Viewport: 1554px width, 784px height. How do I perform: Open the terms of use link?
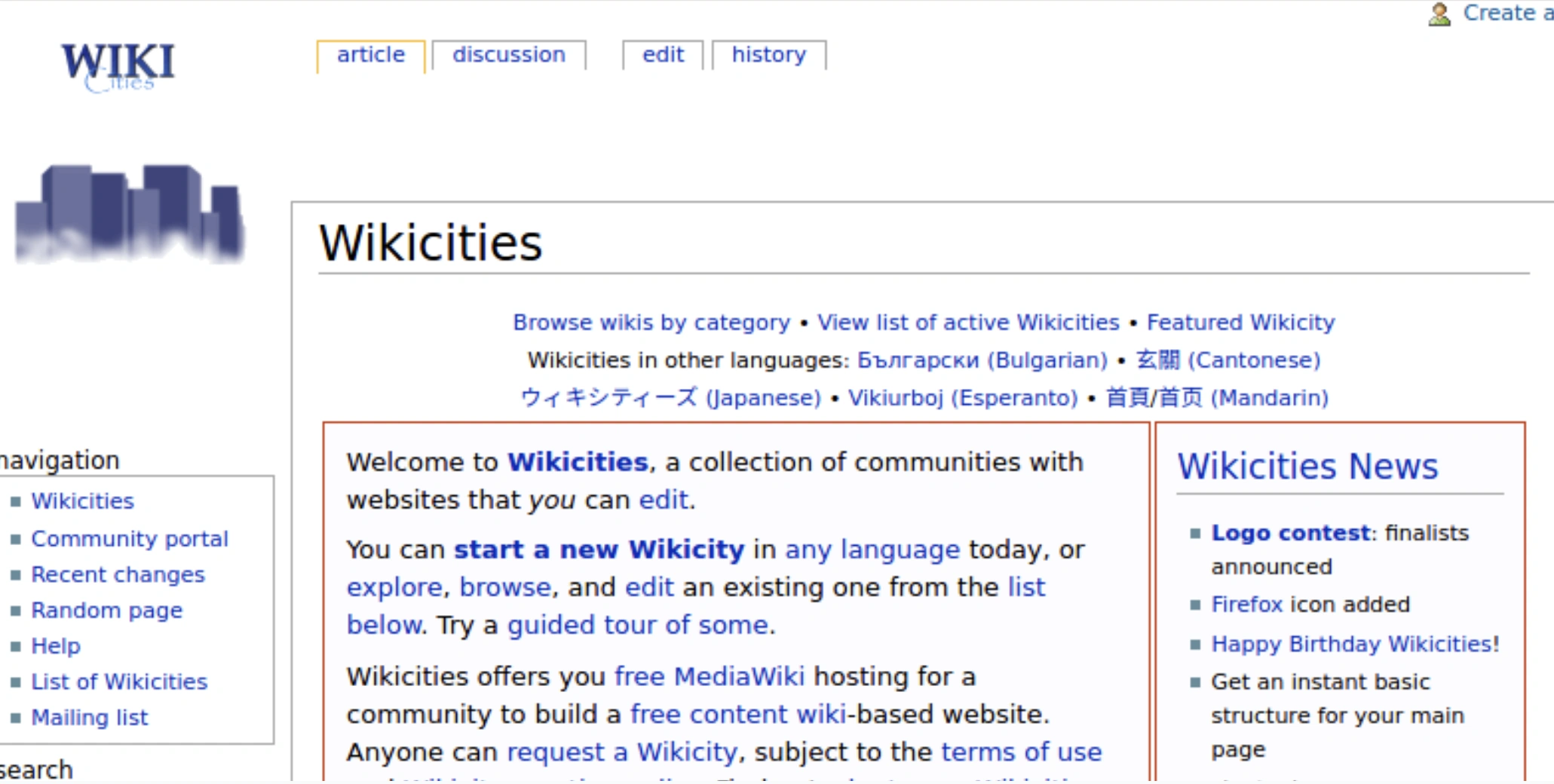click(1021, 752)
